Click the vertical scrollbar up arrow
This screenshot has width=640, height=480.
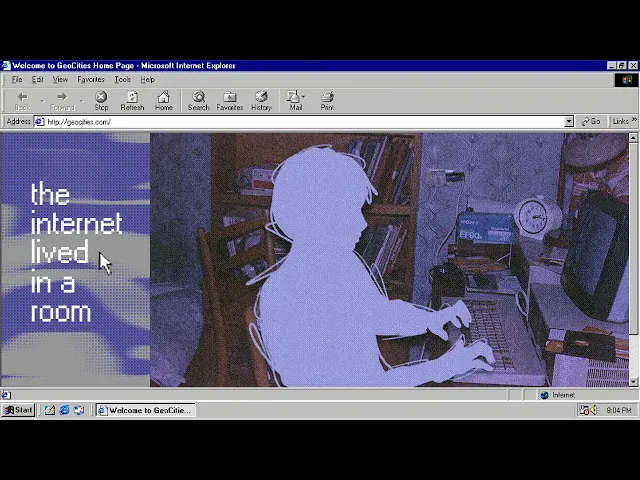pyautogui.click(x=633, y=138)
